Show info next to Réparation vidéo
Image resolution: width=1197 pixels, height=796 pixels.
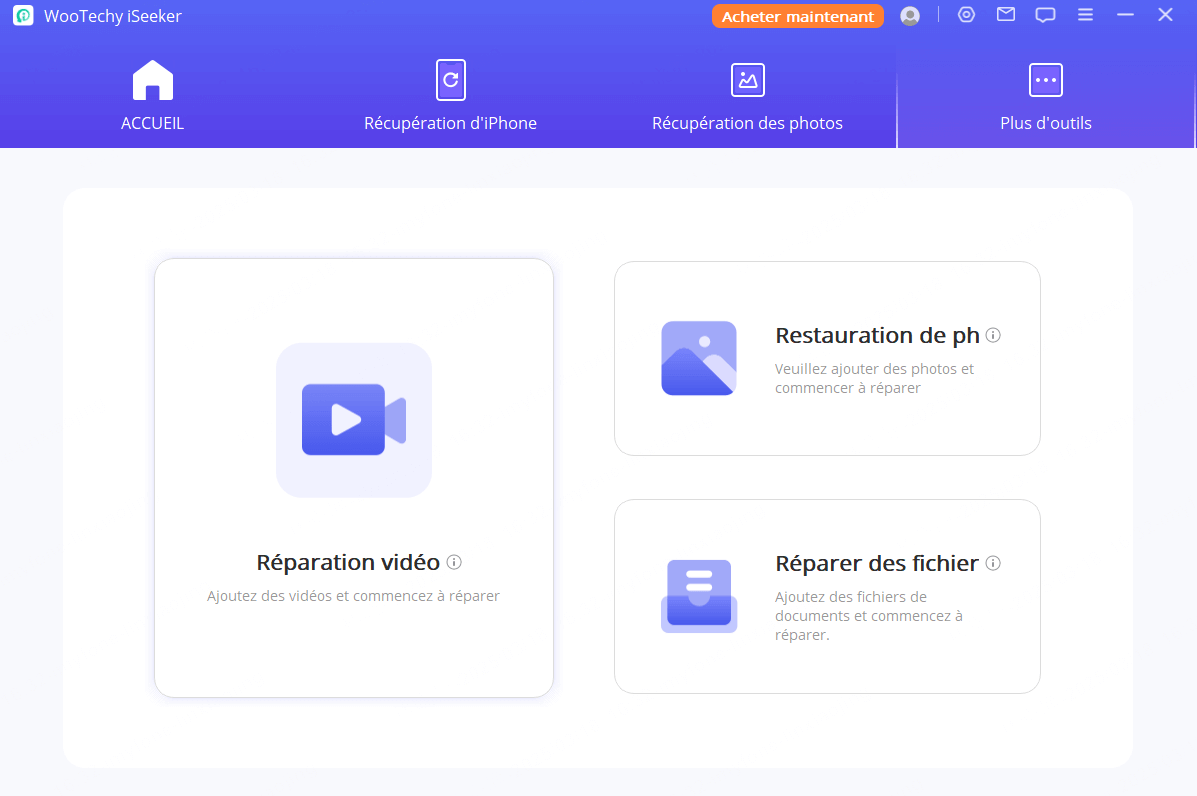pos(454,562)
